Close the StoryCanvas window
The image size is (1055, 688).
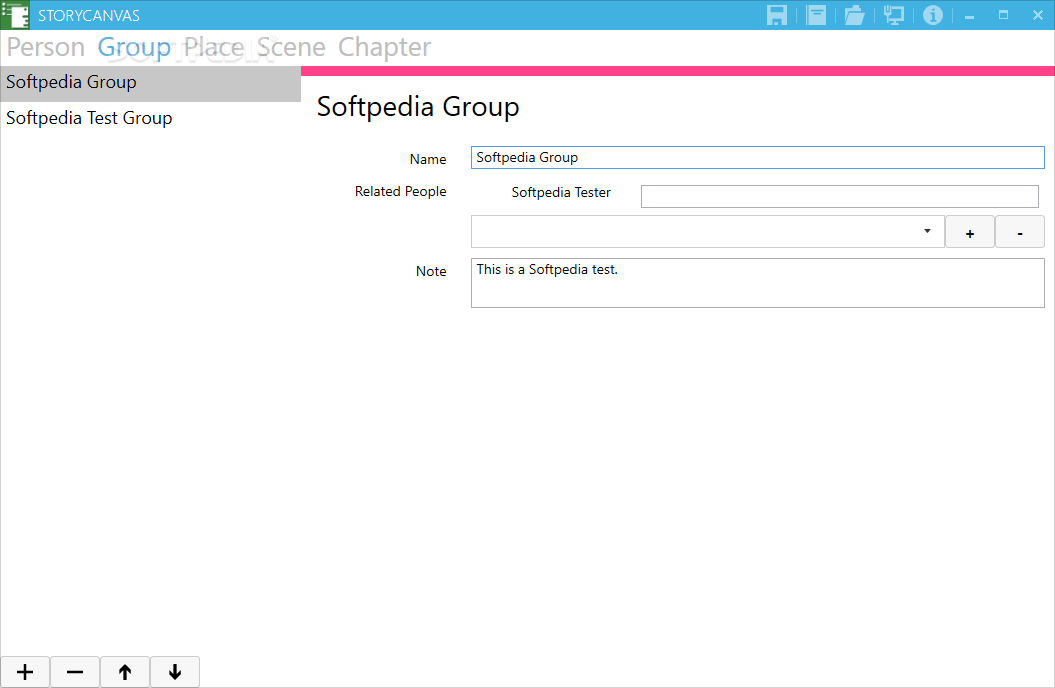1038,15
